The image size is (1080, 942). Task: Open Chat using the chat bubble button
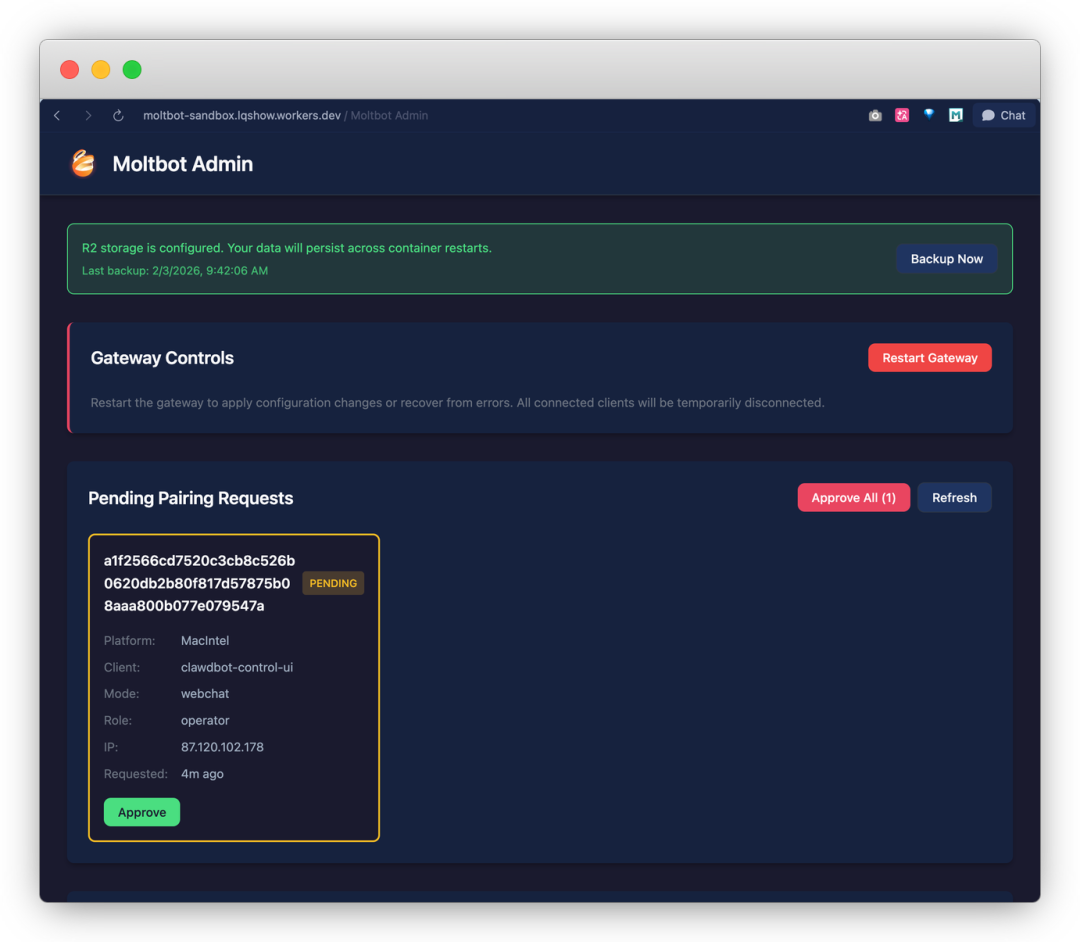click(1003, 115)
